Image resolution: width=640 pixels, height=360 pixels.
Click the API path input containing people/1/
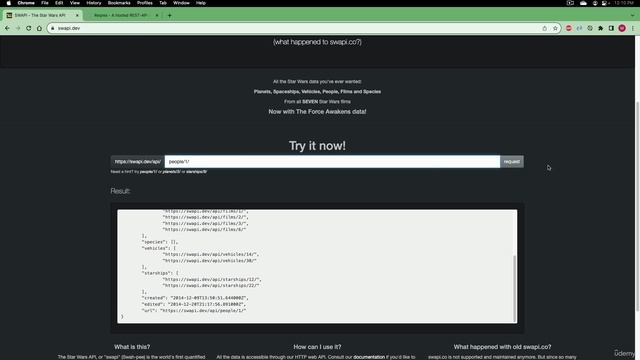332,162
